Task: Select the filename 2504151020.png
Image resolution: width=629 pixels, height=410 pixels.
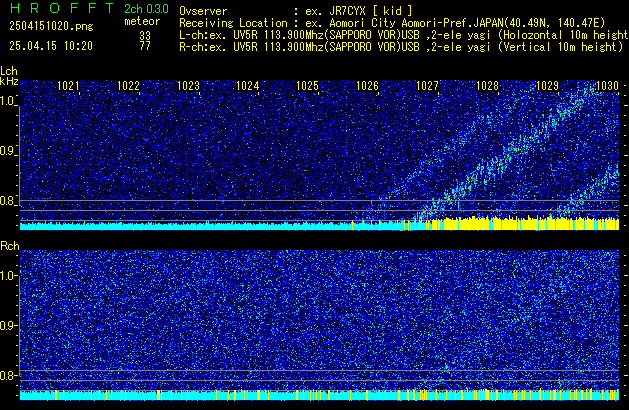Action: (51, 26)
